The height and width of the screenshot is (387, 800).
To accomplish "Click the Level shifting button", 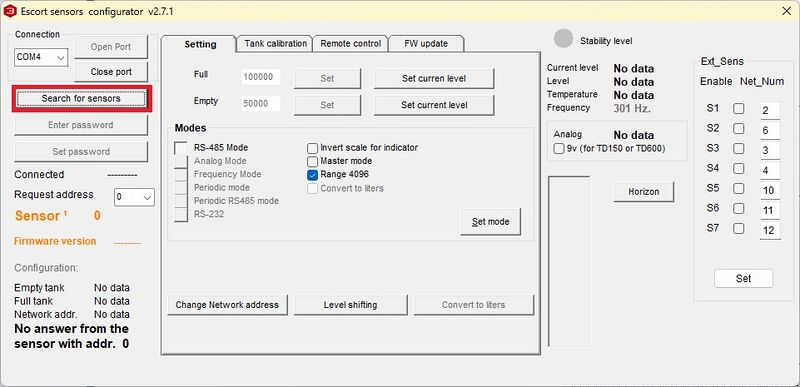I will 351,305.
